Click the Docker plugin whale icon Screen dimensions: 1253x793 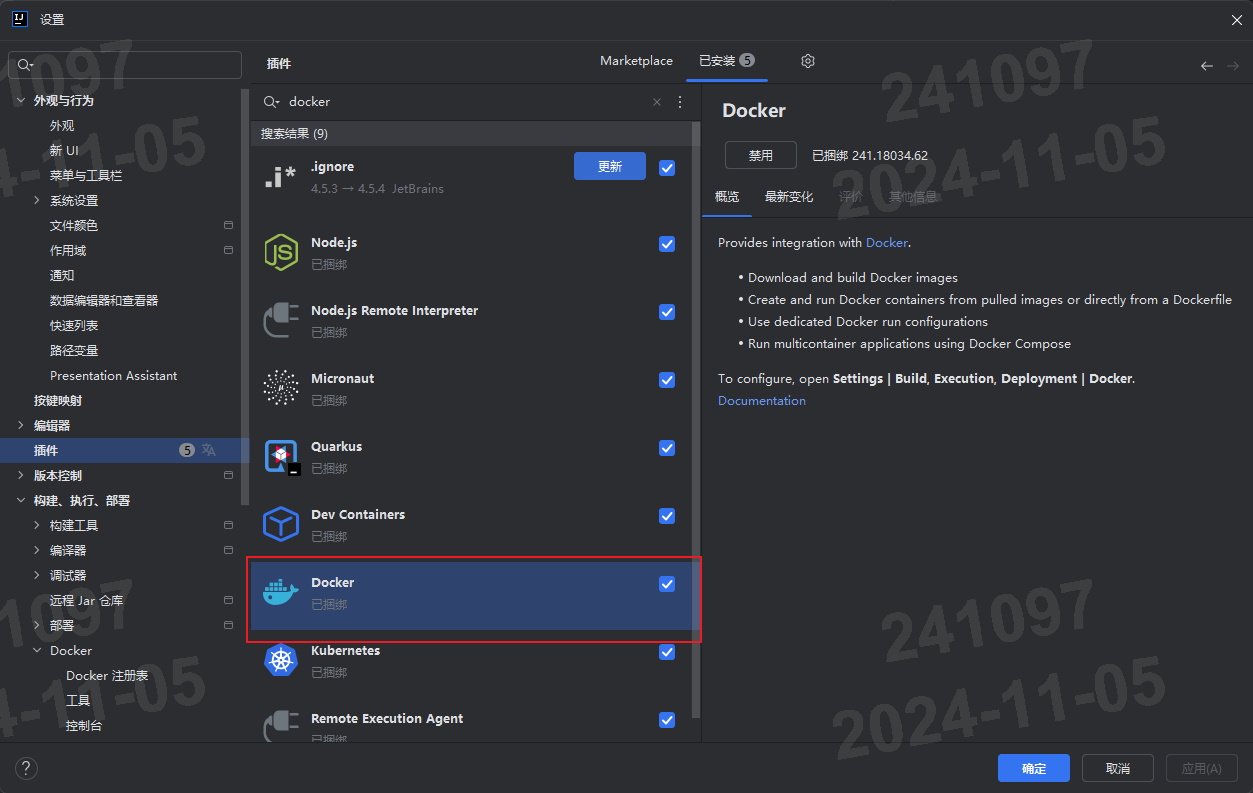[x=281, y=591]
